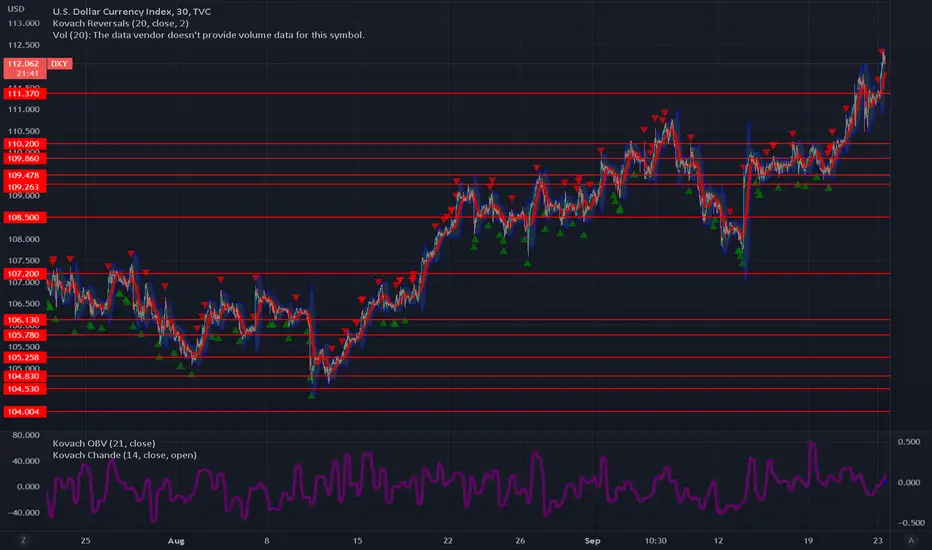Select the Kovach Reversals indicator legend
The height and width of the screenshot is (550, 932).
[121, 23]
